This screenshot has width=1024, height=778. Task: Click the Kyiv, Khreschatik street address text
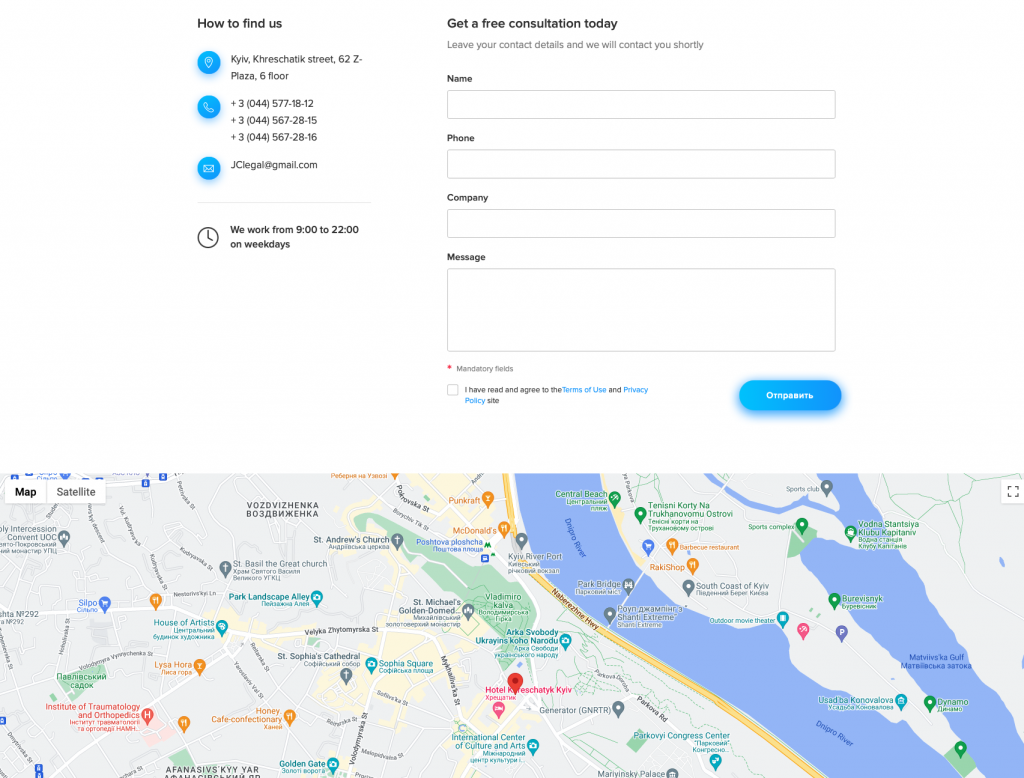(x=296, y=68)
